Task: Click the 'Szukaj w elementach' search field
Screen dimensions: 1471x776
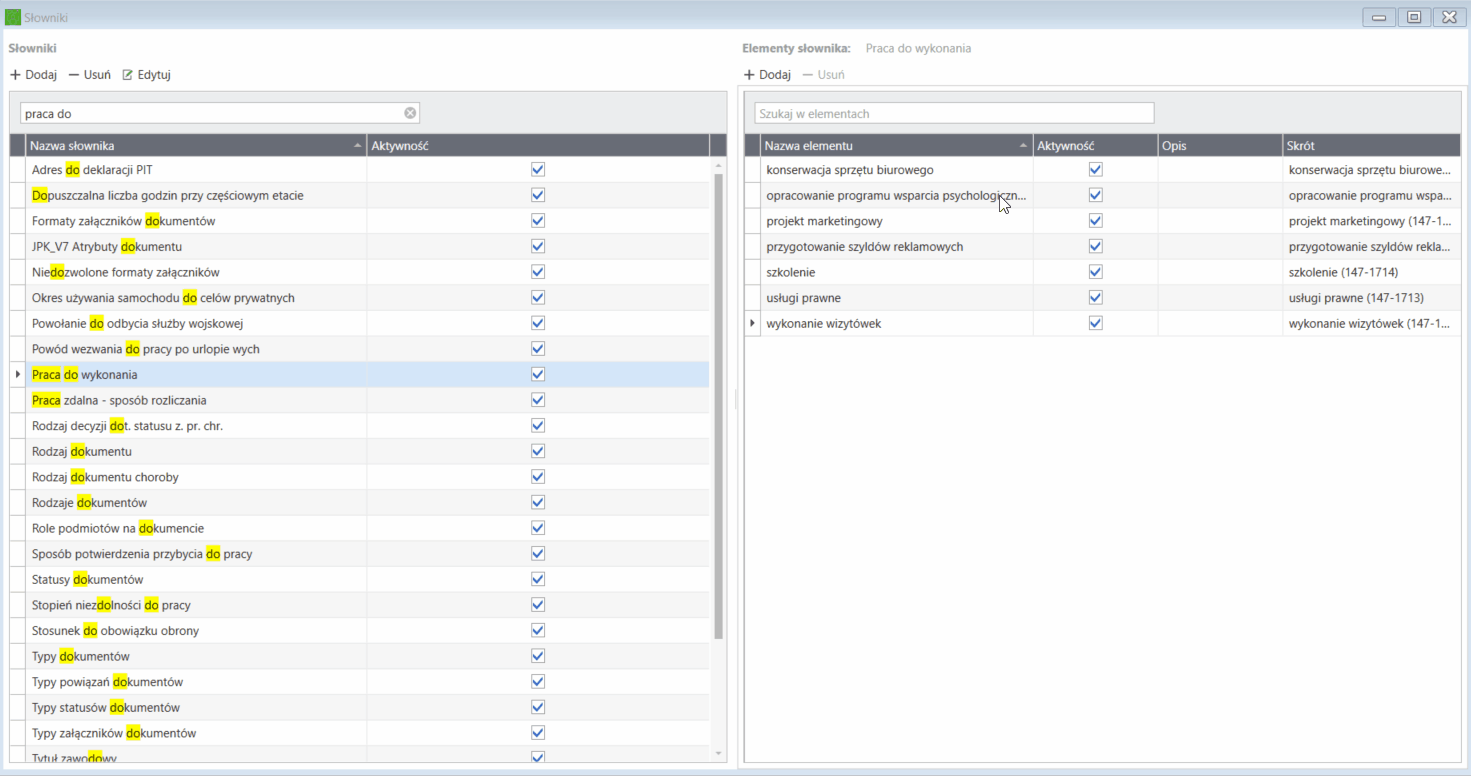Action: 954,113
